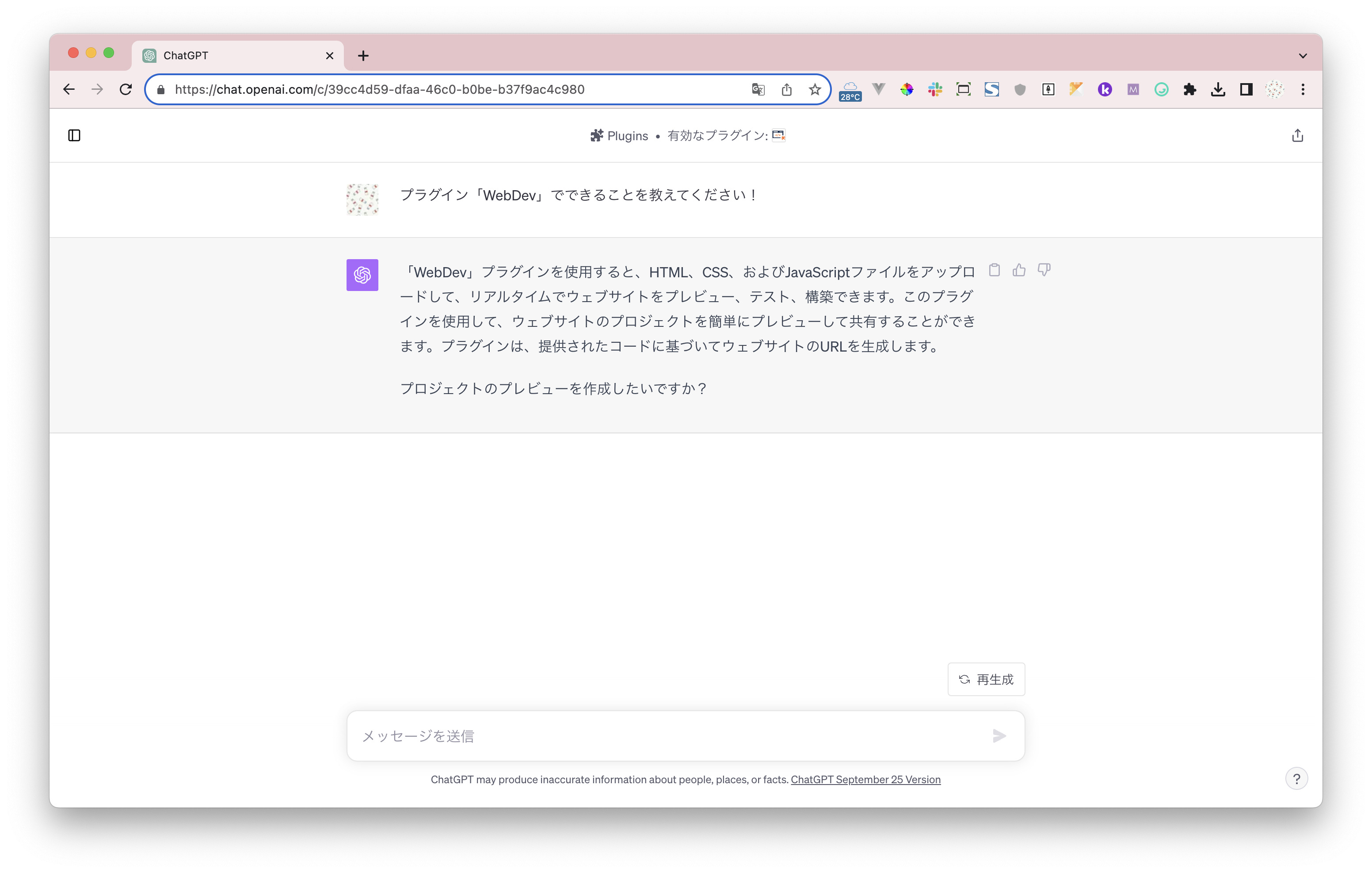This screenshot has width=1372, height=873.
Task: Open the browser Extensions puzzle icon
Action: (x=1190, y=89)
